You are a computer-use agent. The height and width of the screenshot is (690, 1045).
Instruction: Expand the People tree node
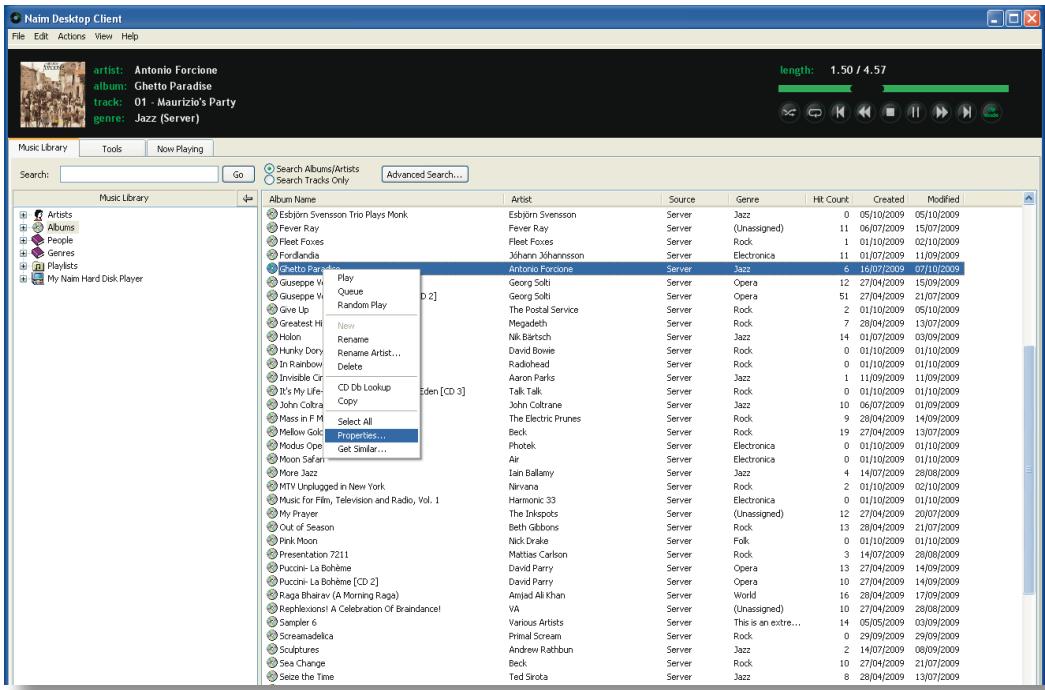(x=23, y=241)
